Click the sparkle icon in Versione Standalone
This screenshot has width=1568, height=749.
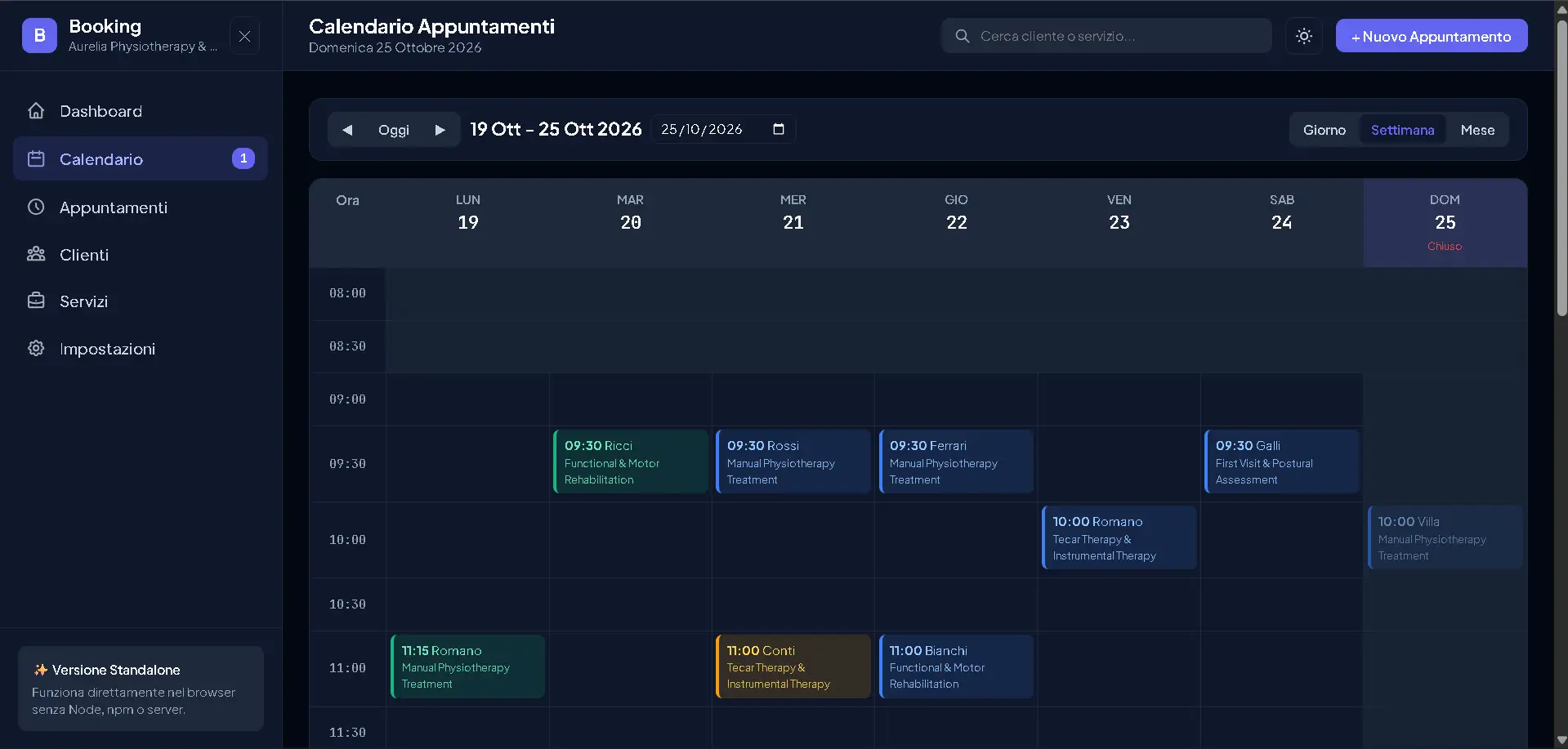[x=40, y=670]
